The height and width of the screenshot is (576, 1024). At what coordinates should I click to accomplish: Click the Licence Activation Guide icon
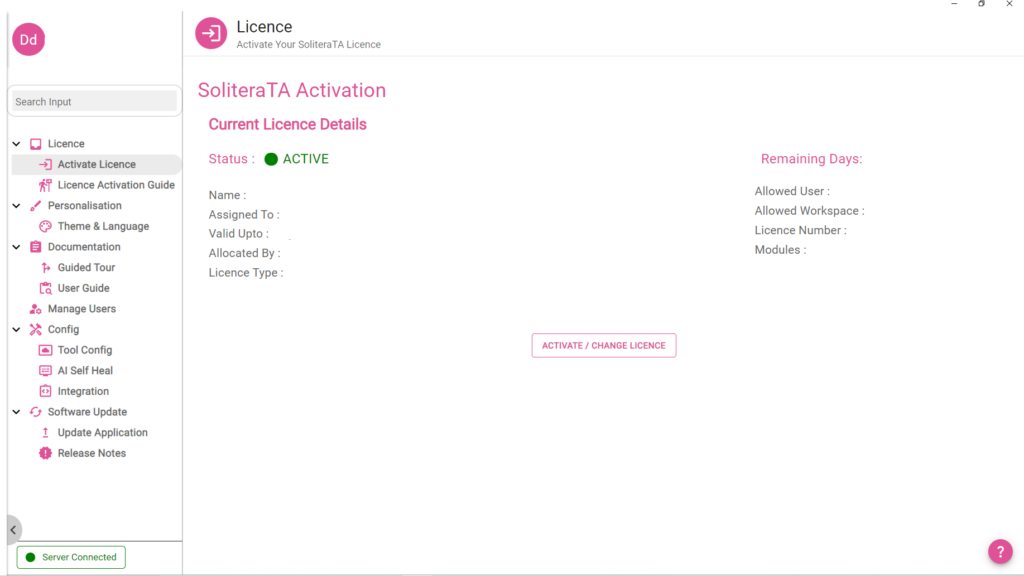(x=45, y=185)
